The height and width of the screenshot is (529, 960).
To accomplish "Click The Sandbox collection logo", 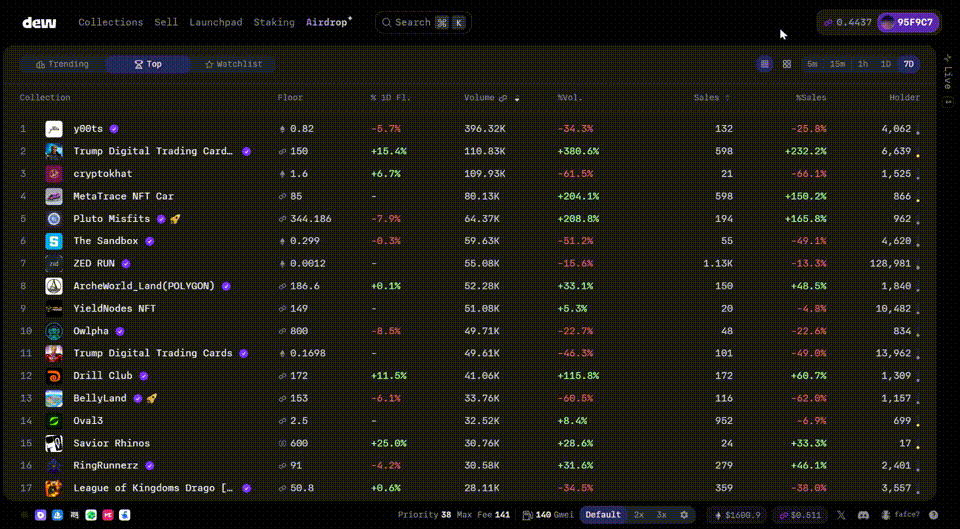I will [54, 241].
